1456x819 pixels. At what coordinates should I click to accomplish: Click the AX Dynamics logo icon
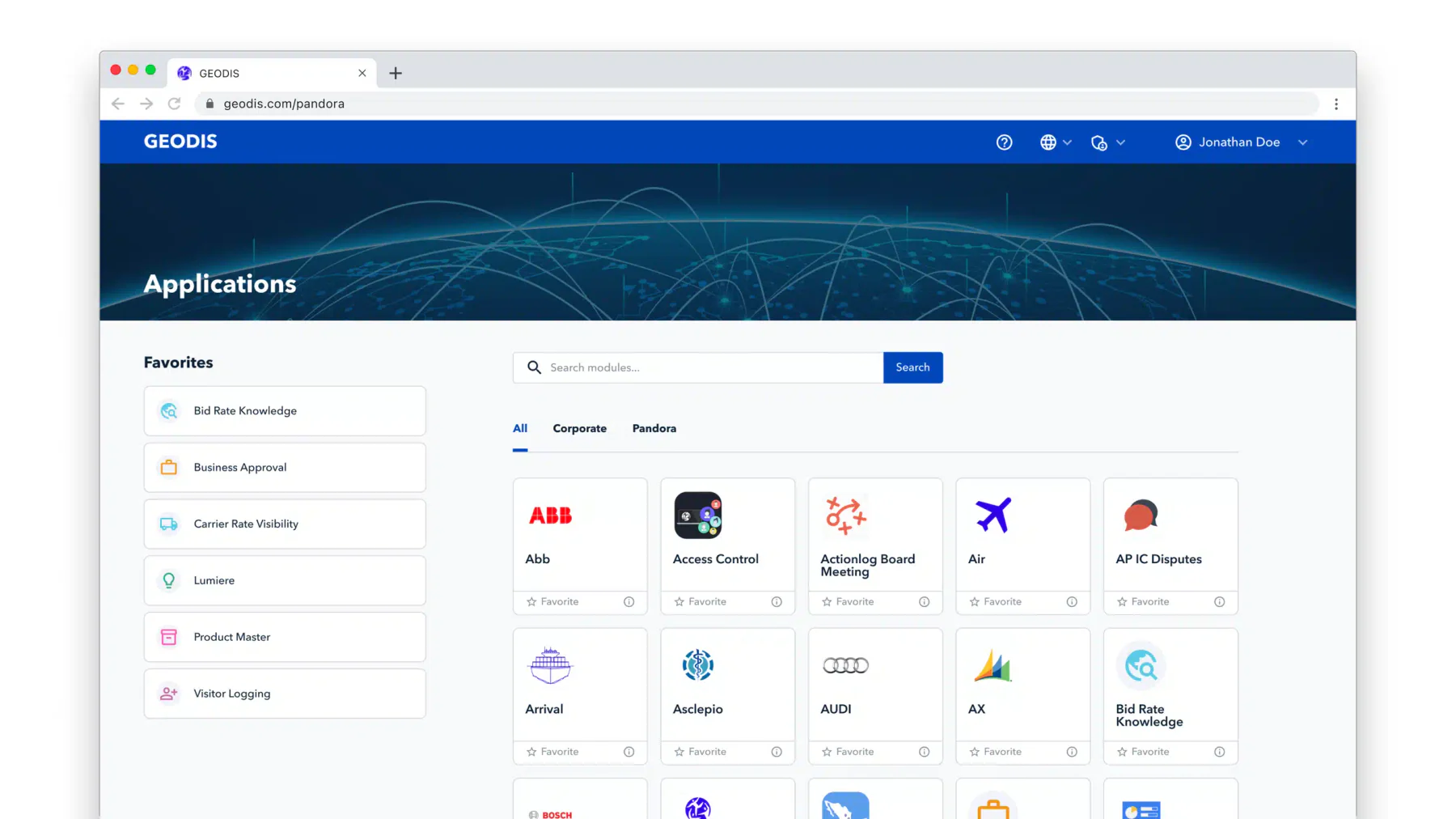(993, 665)
